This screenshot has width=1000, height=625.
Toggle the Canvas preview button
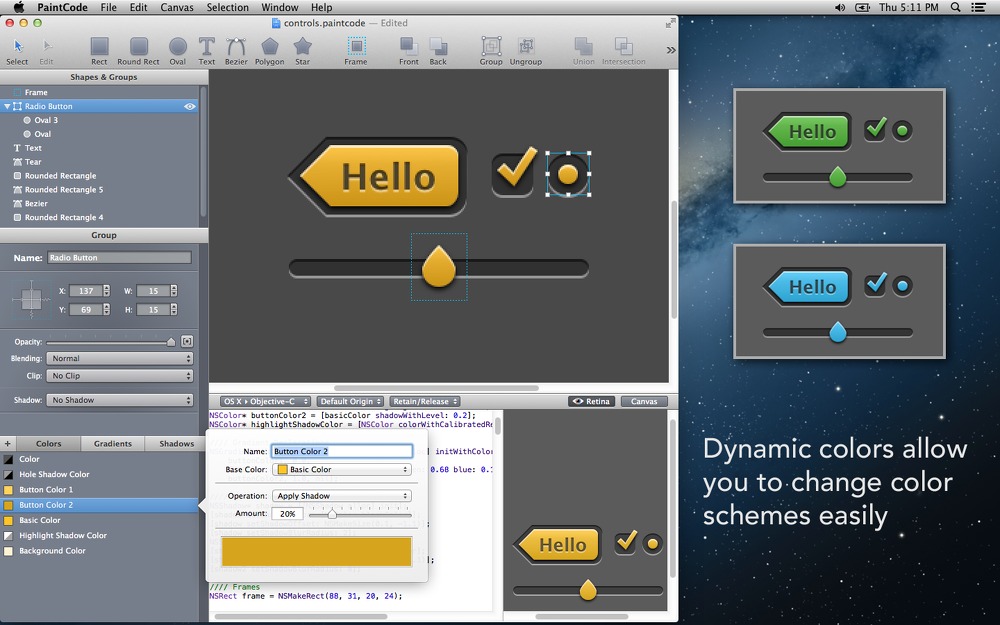pos(644,401)
